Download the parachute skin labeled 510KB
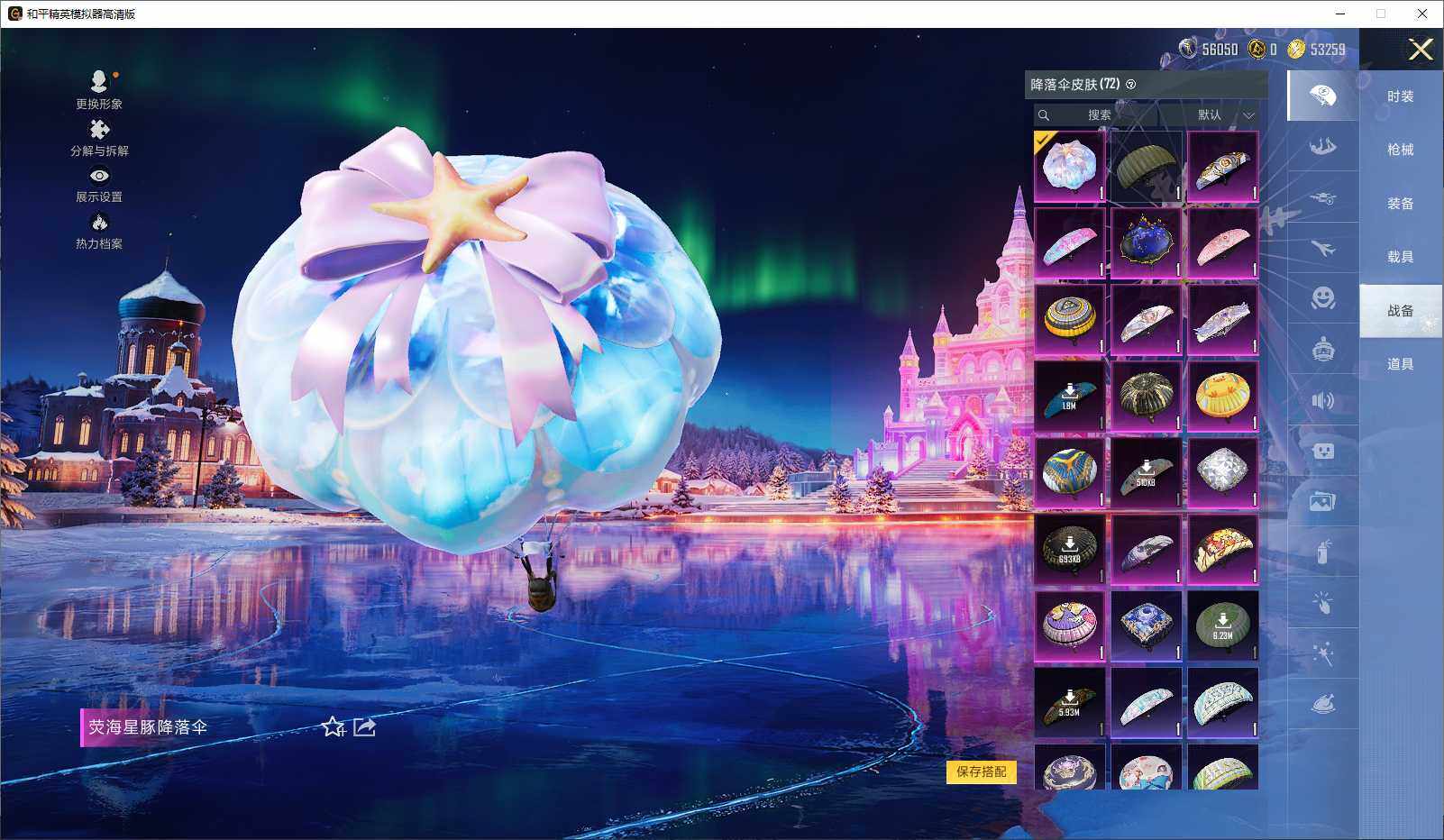Viewport: 1444px width, 840px height. tap(1146, 472)
